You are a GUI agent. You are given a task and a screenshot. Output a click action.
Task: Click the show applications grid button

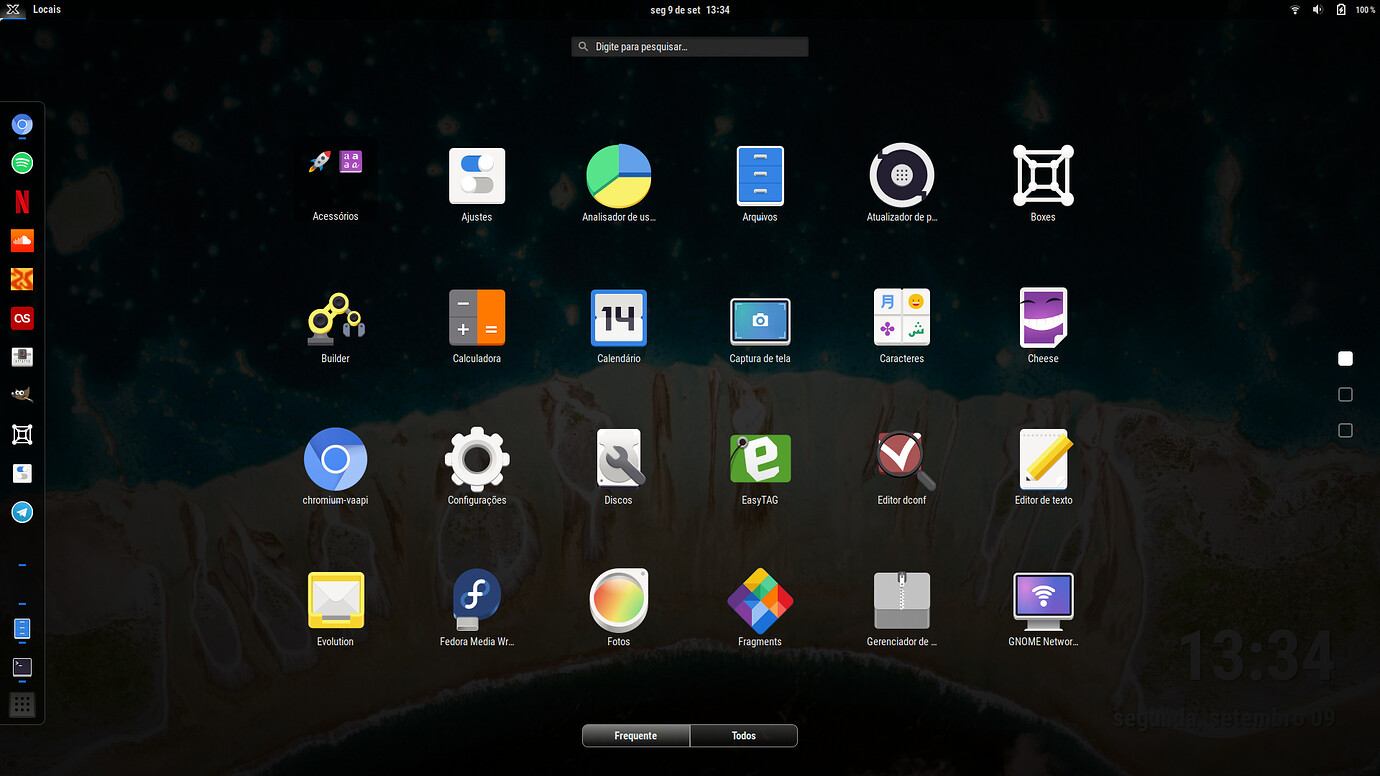click(x=22, y=704)
